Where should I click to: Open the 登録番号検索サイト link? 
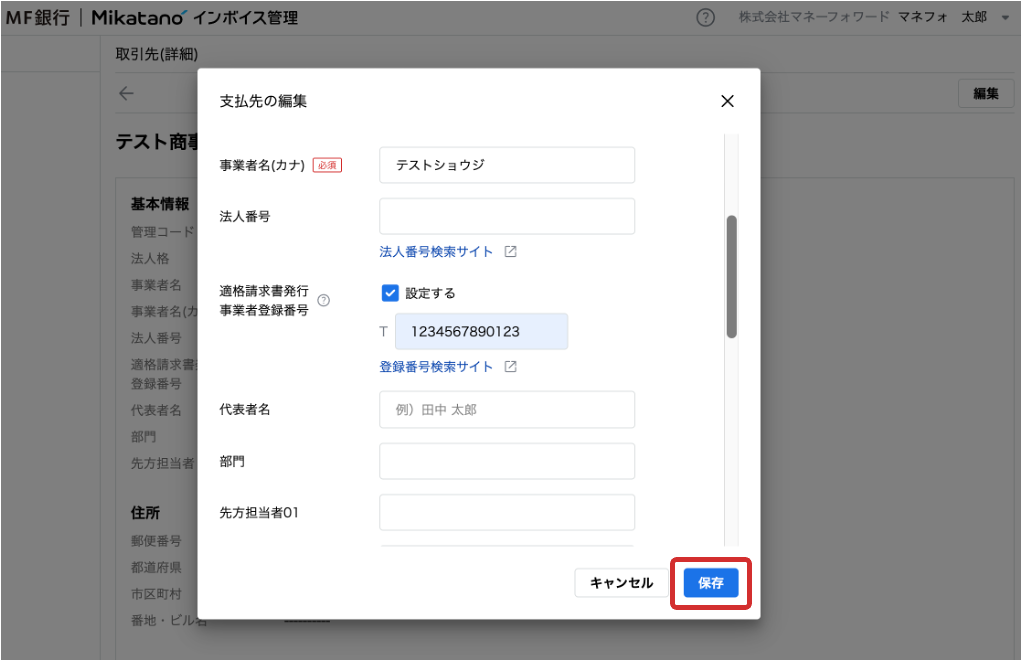pyautogui.click(x=436, y=367)
